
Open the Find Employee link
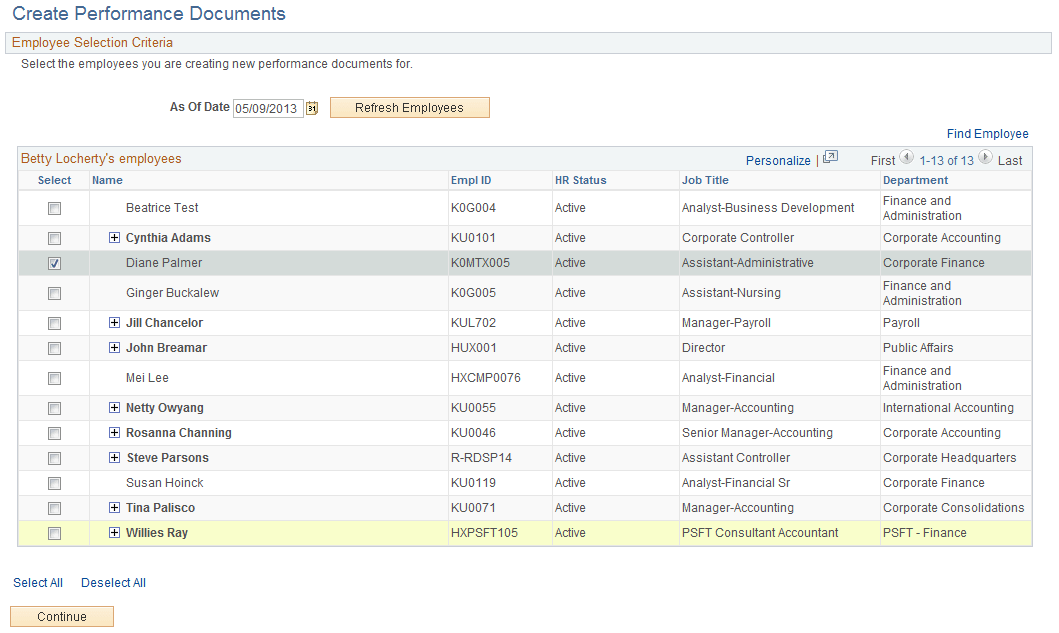[x=987, y=133]
